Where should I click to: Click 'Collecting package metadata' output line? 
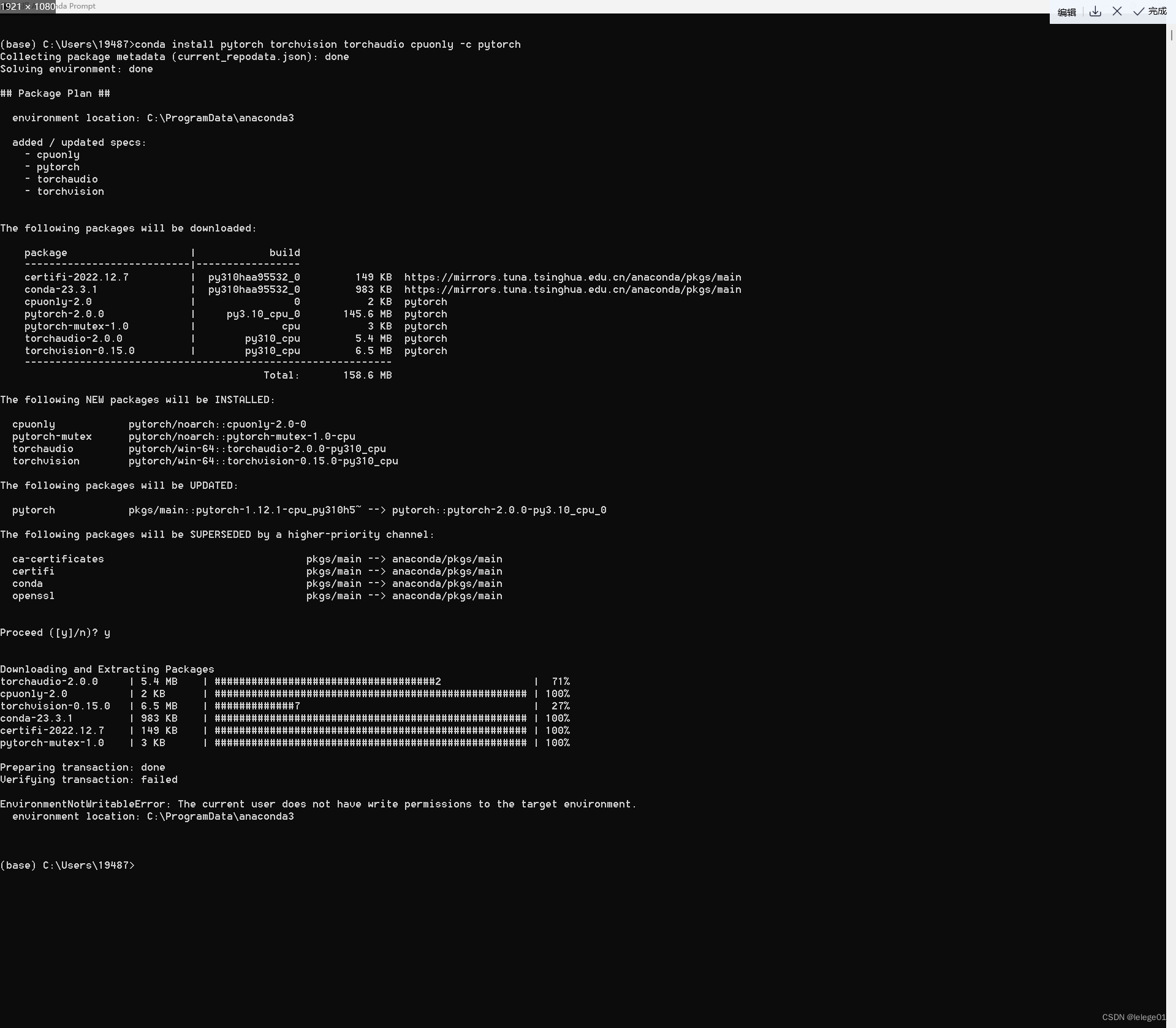(175, 56)
